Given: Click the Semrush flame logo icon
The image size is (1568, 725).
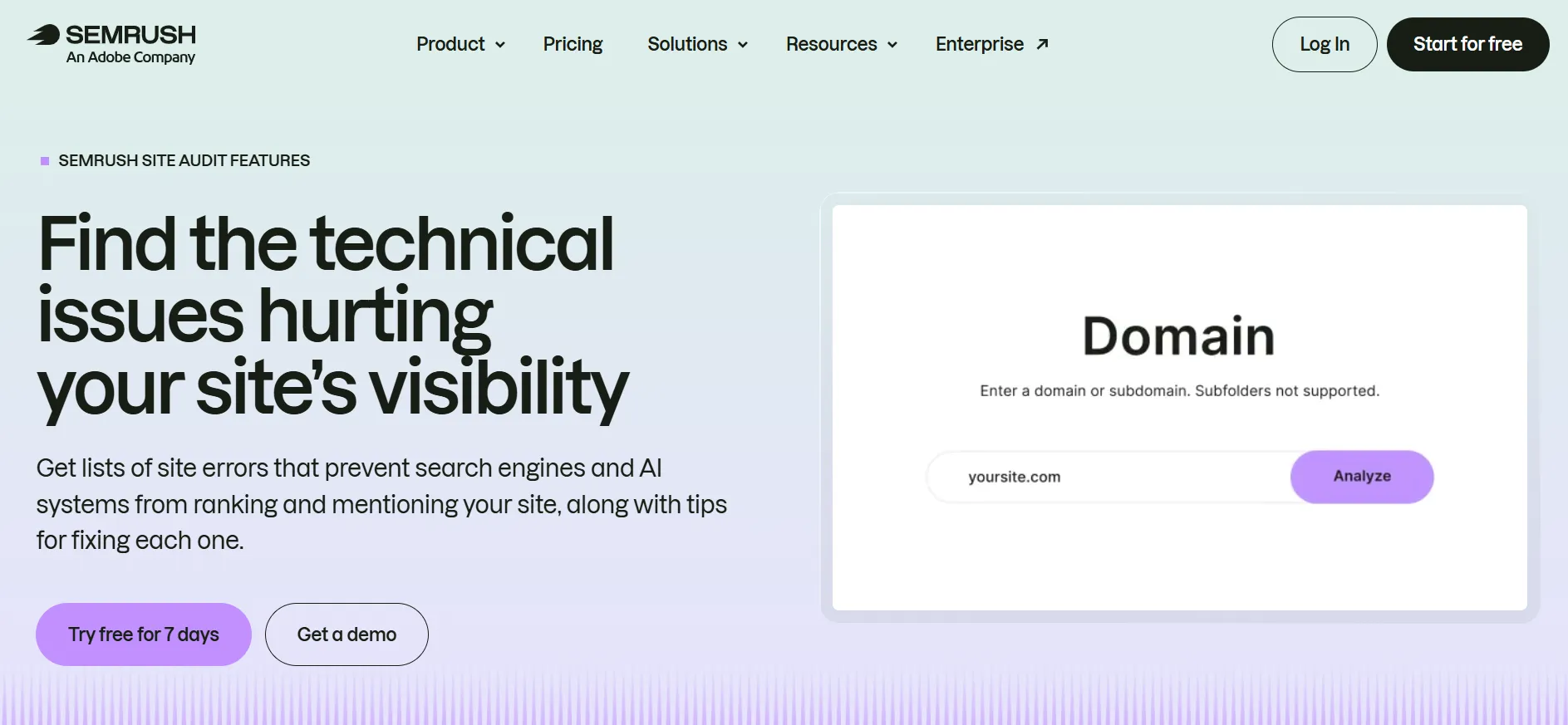Looking at the screenshot, I should pos(43,34).
